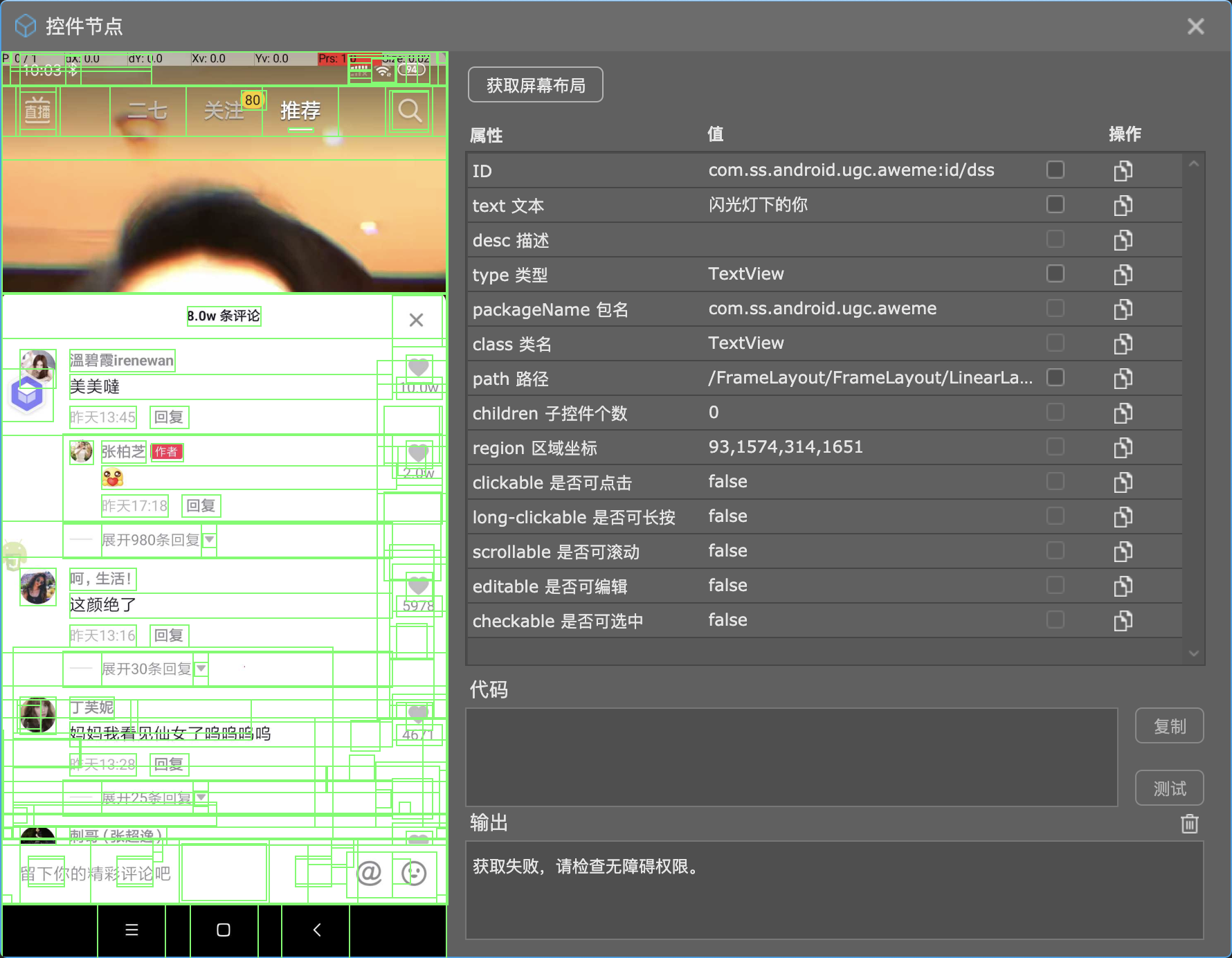Copy the checkable 是否可选中 value
Screen dimensions: 1232x958
point(1123,620)
